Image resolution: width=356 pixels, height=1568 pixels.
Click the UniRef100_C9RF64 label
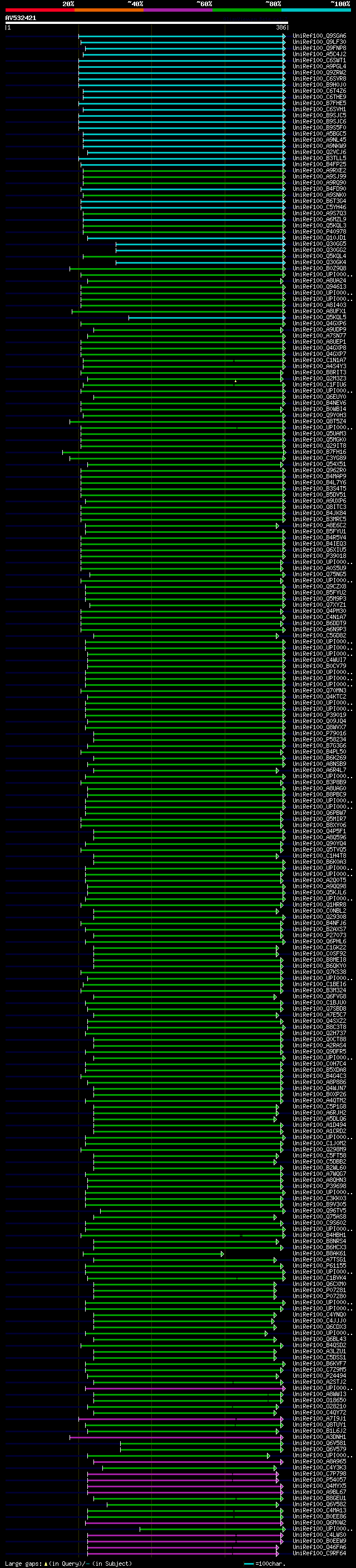point(319,1553)
